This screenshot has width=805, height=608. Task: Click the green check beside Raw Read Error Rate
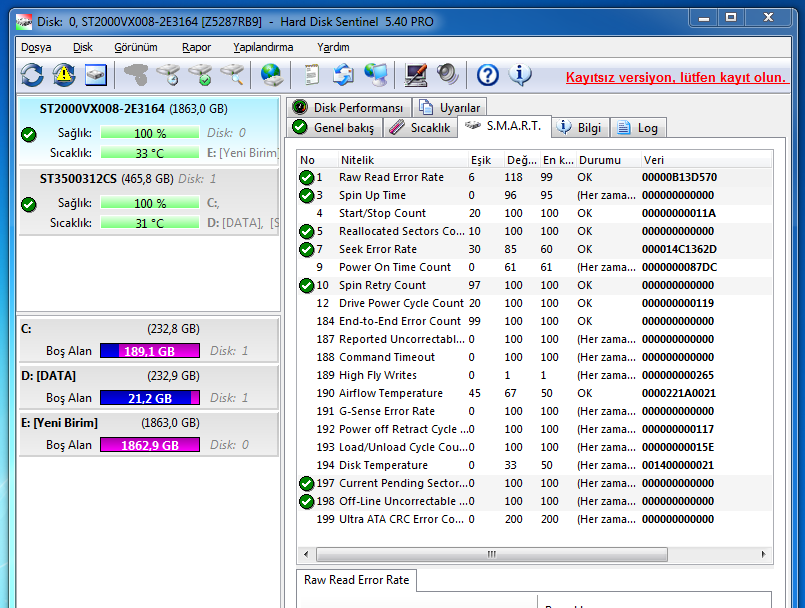click(306, 178)
